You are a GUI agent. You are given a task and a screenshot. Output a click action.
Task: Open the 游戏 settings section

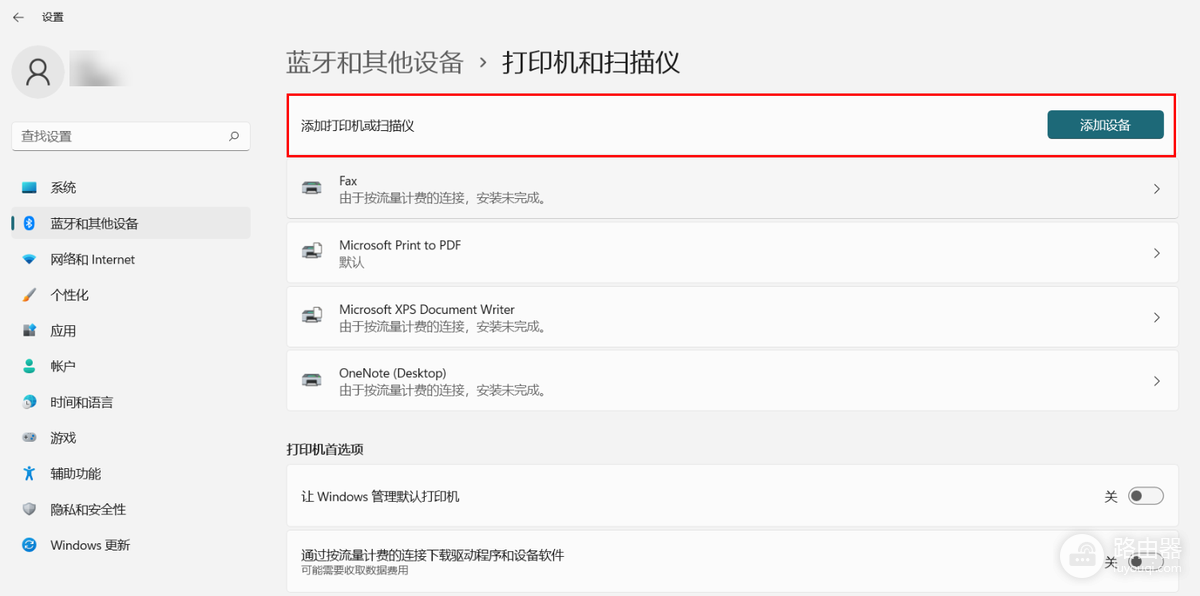131,438
